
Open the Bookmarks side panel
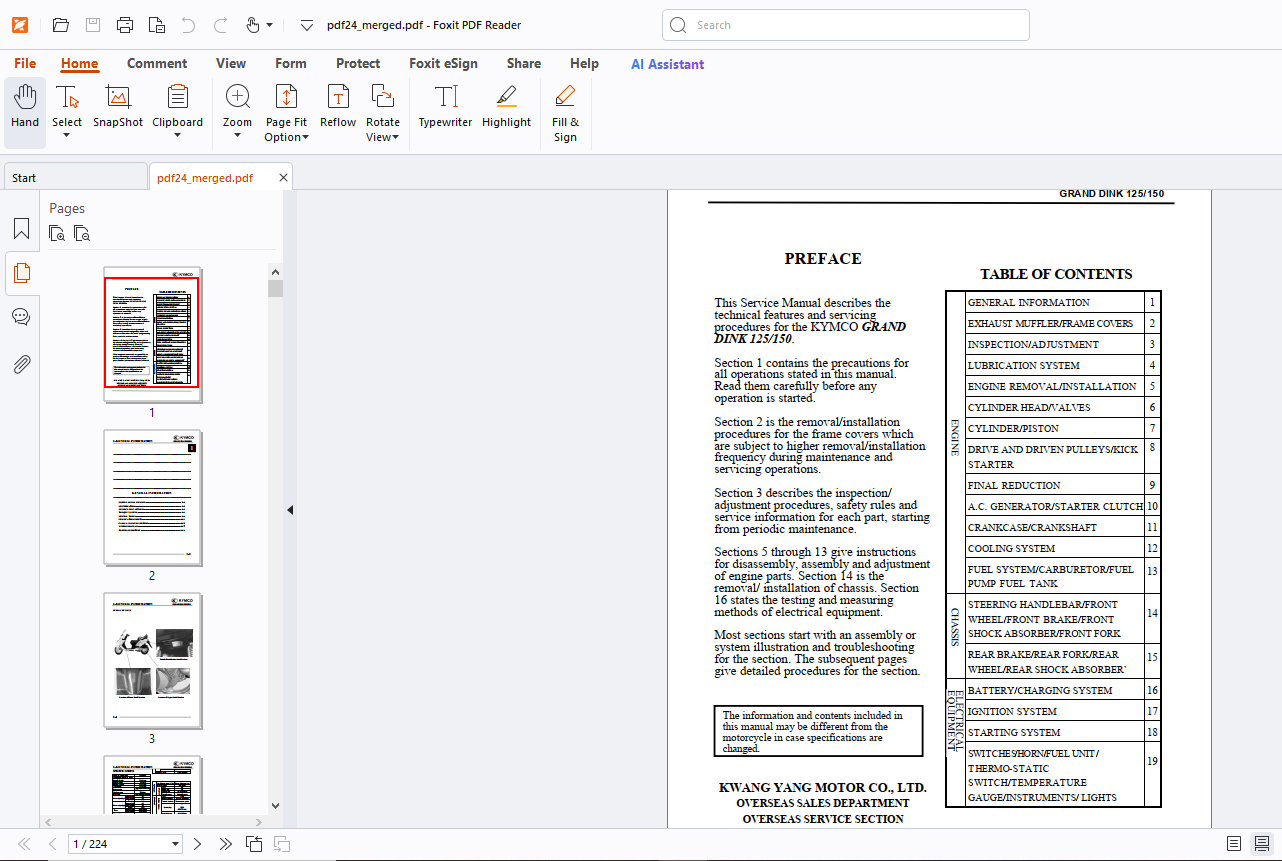22,229
